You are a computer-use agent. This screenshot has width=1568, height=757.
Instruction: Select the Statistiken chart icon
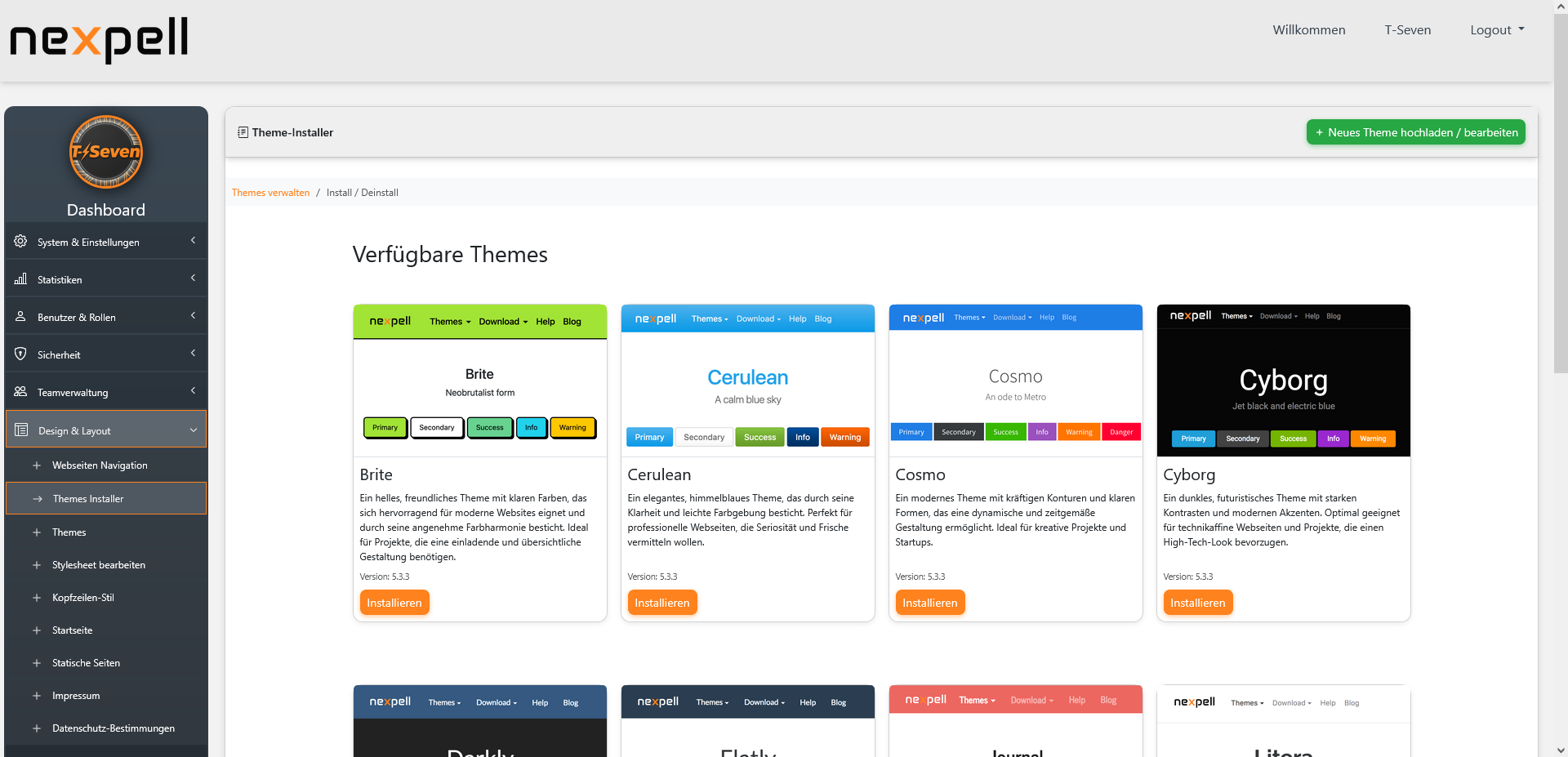pyautogui.click(x=20, y=279)
